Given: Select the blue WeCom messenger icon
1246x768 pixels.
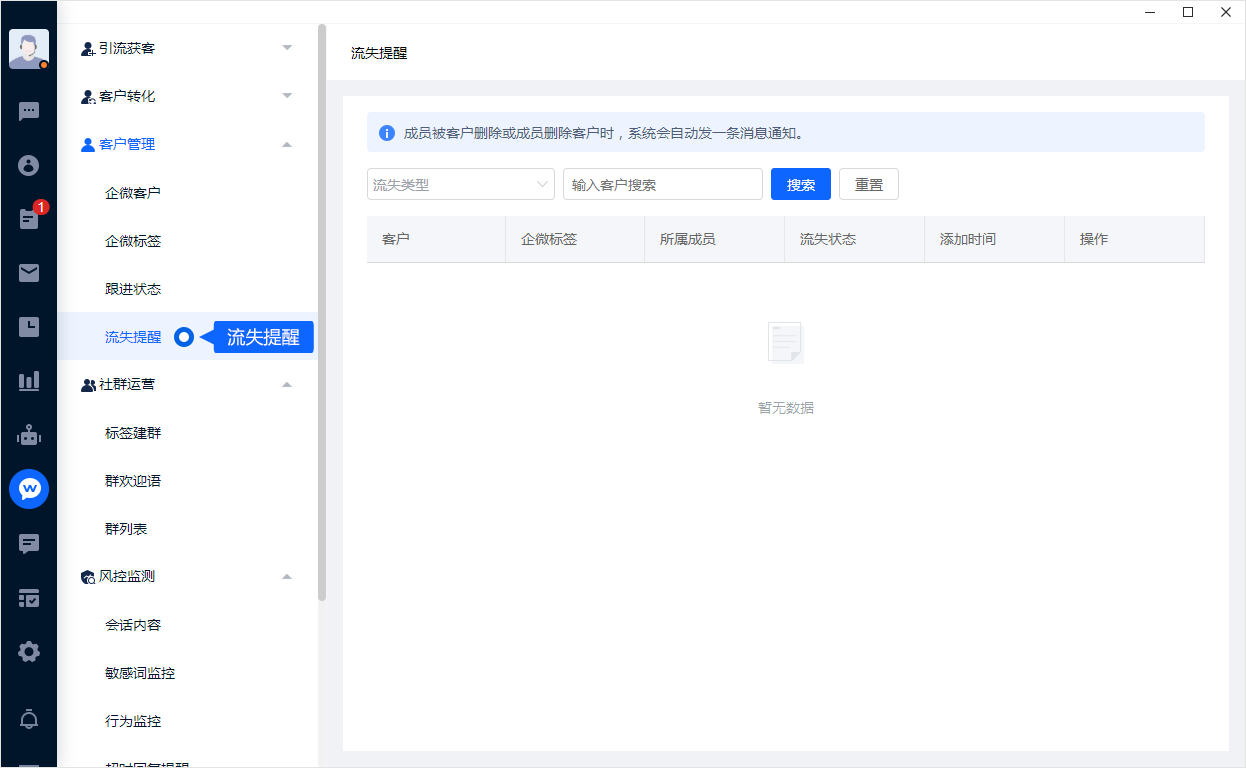Looking at the screenshot, I should 29,489.
